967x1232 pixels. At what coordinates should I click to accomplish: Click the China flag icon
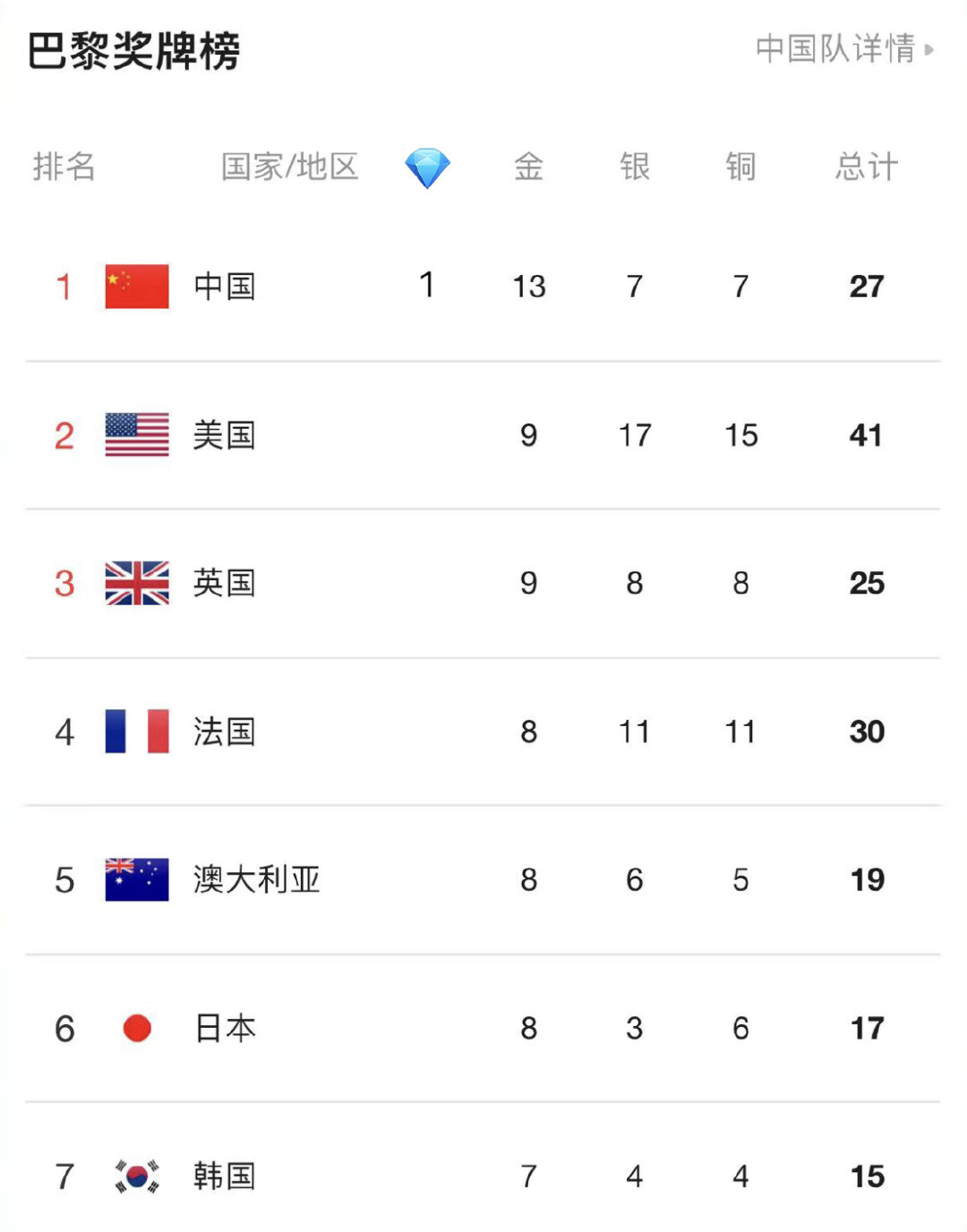137,287
